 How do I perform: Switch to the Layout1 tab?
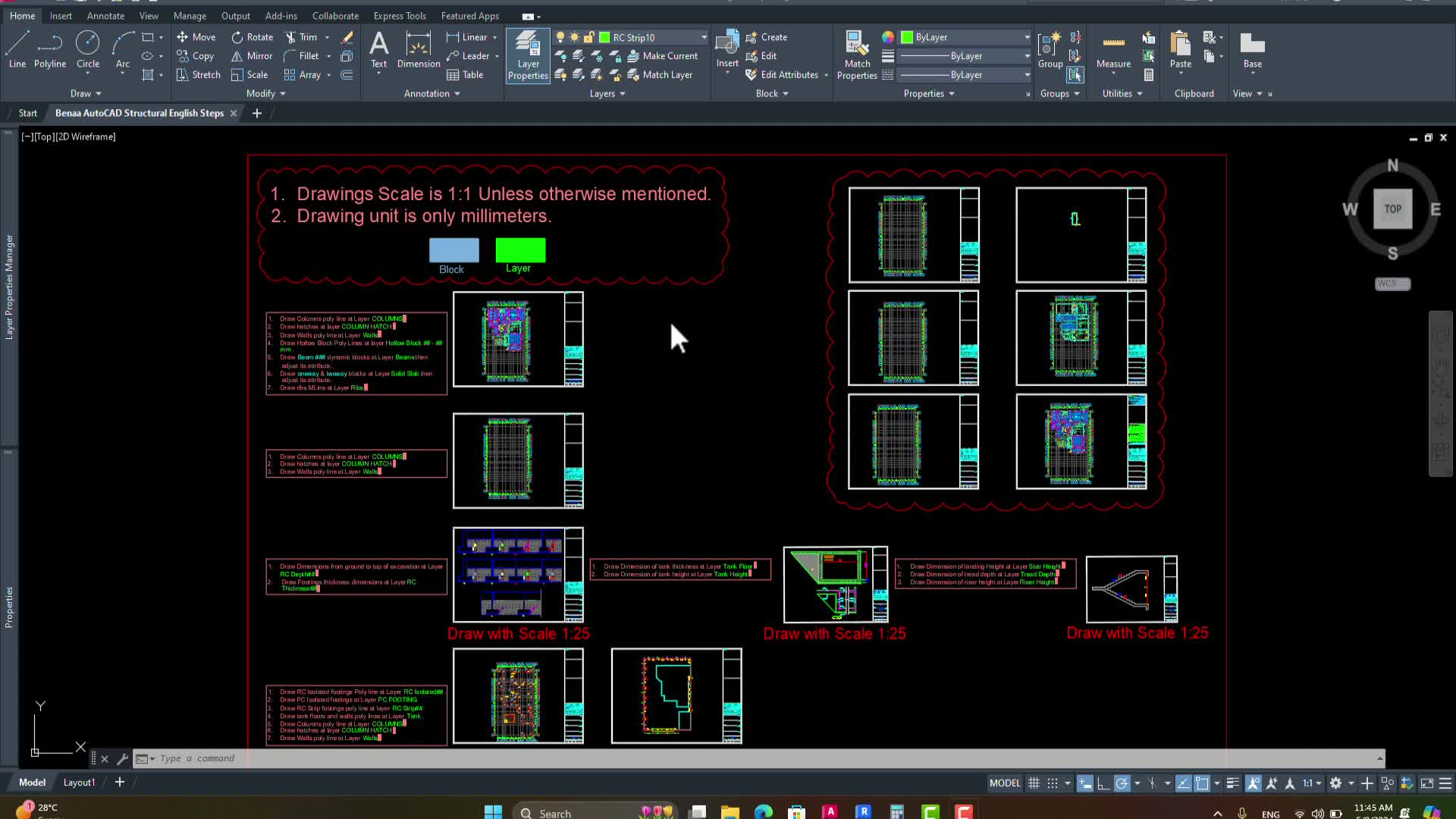pos(79,783)
